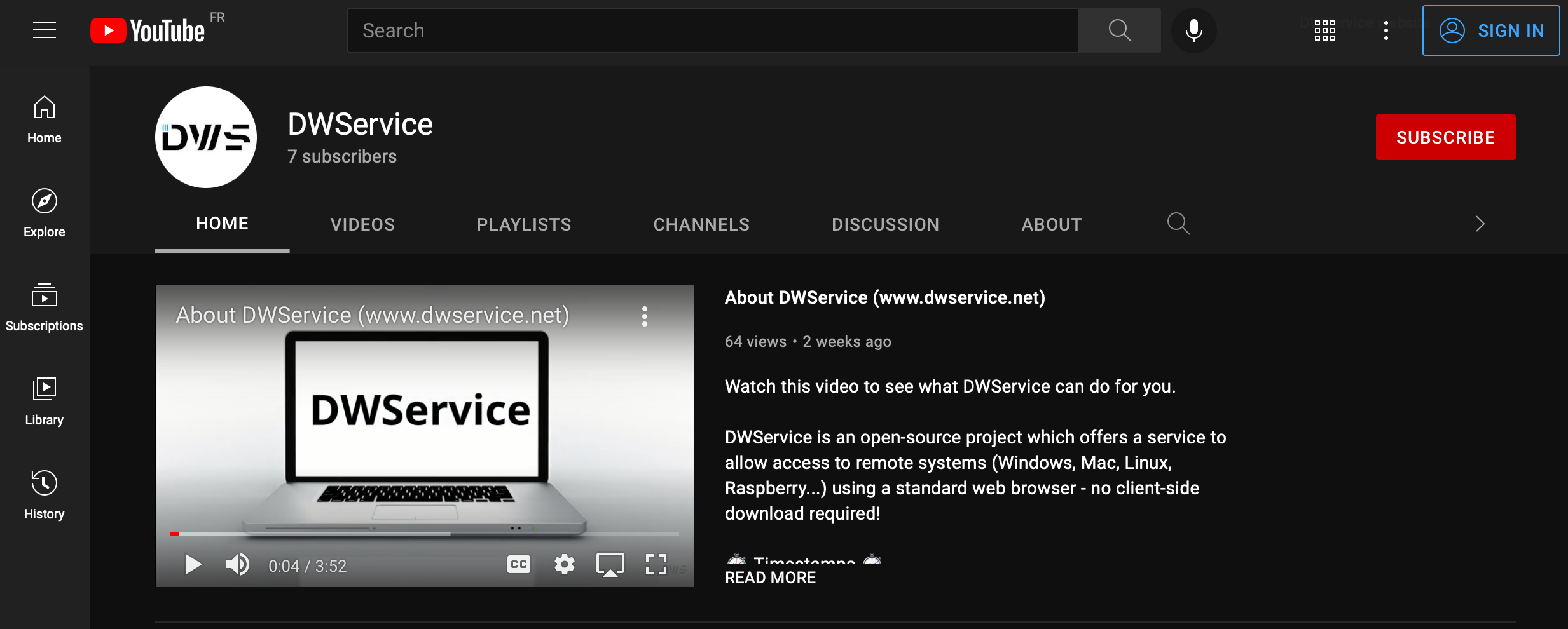
Task: Switch to the CHANNELS tab
Action: coord(701,224)
